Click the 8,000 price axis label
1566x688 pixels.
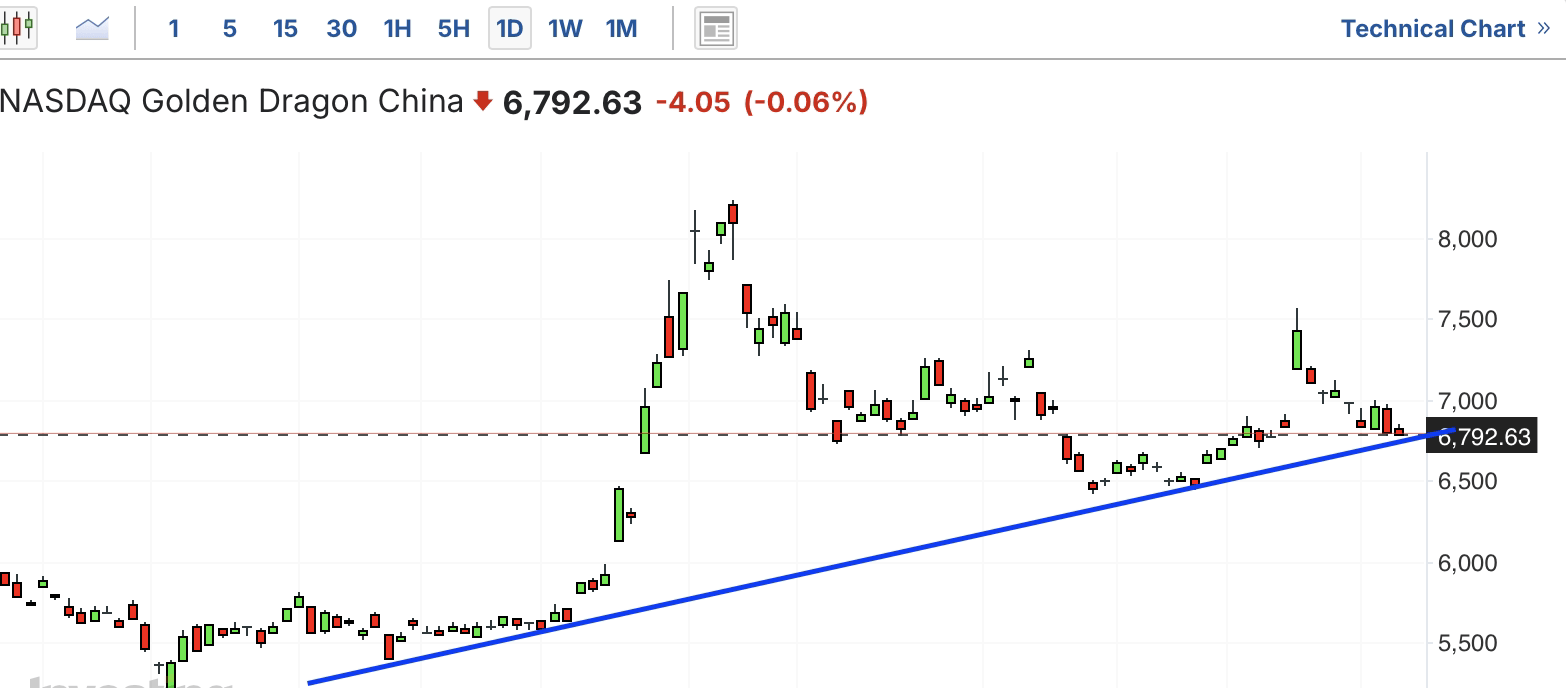(1467, 239)
